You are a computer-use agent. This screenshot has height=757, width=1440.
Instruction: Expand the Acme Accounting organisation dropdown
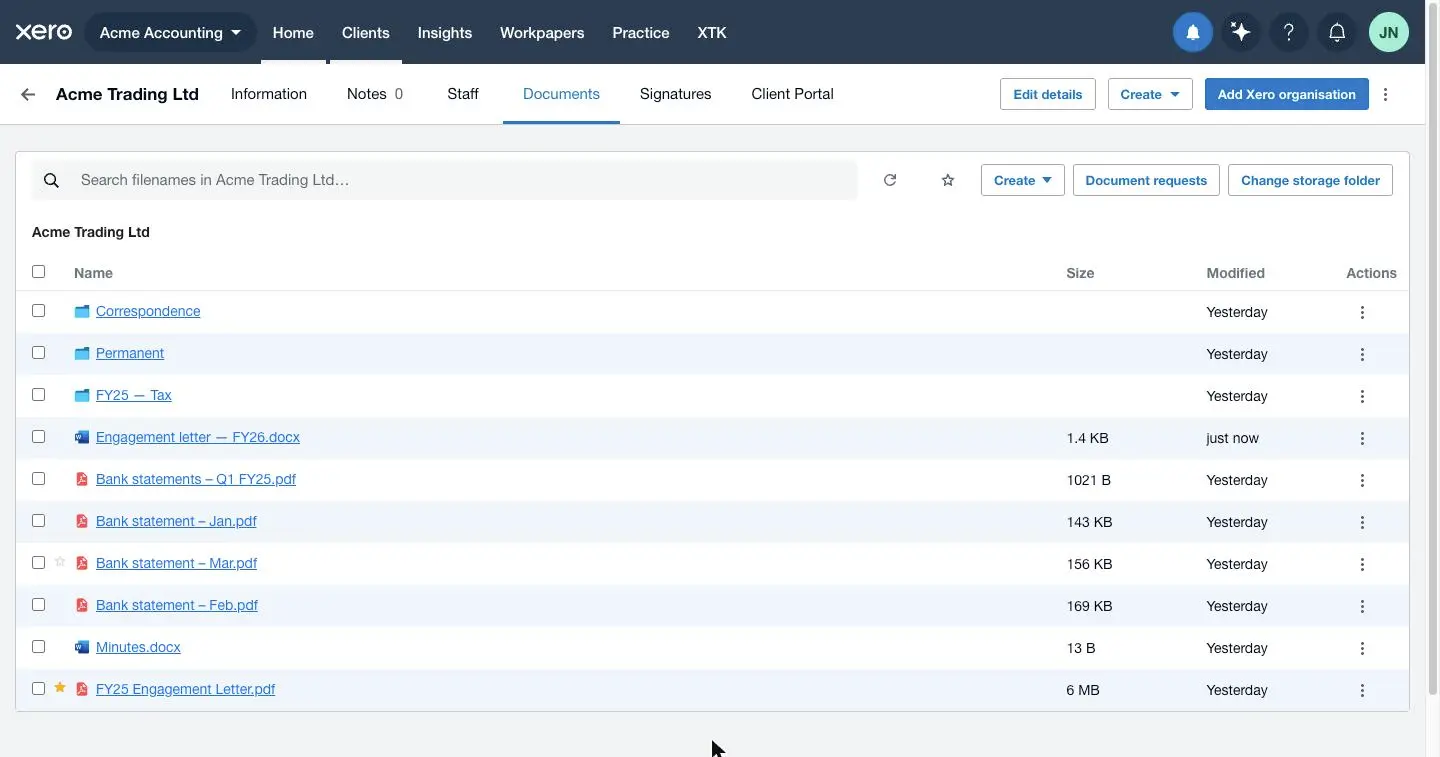171,32
